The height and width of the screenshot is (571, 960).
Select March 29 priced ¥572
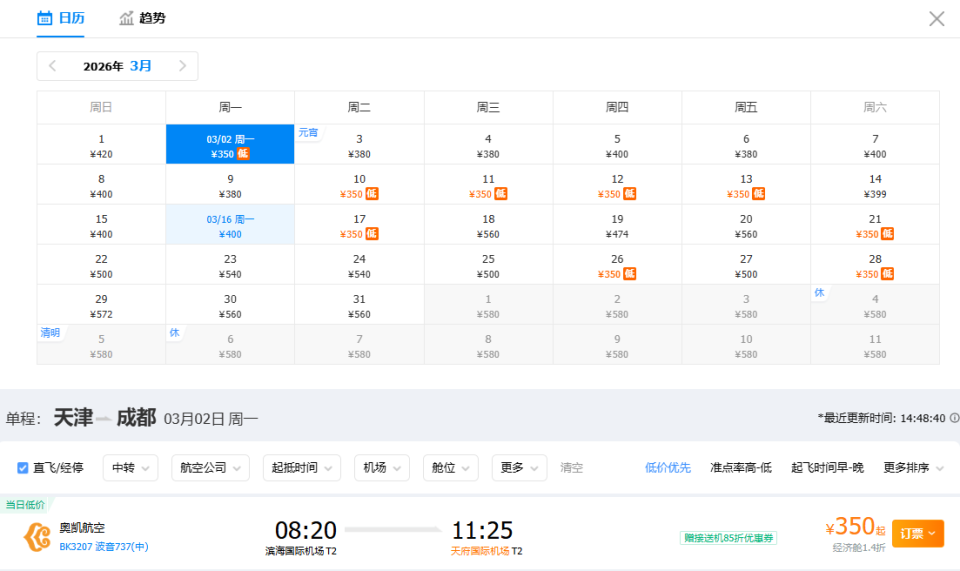(101, 305)
